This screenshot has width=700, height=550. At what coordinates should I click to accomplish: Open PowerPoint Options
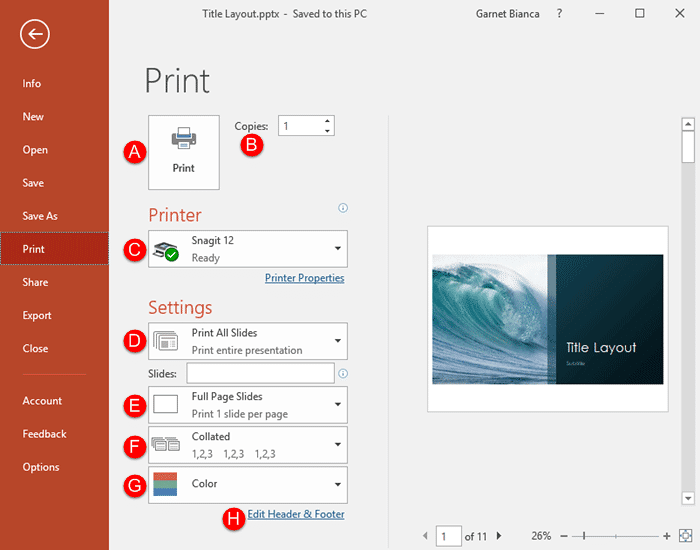41,467
